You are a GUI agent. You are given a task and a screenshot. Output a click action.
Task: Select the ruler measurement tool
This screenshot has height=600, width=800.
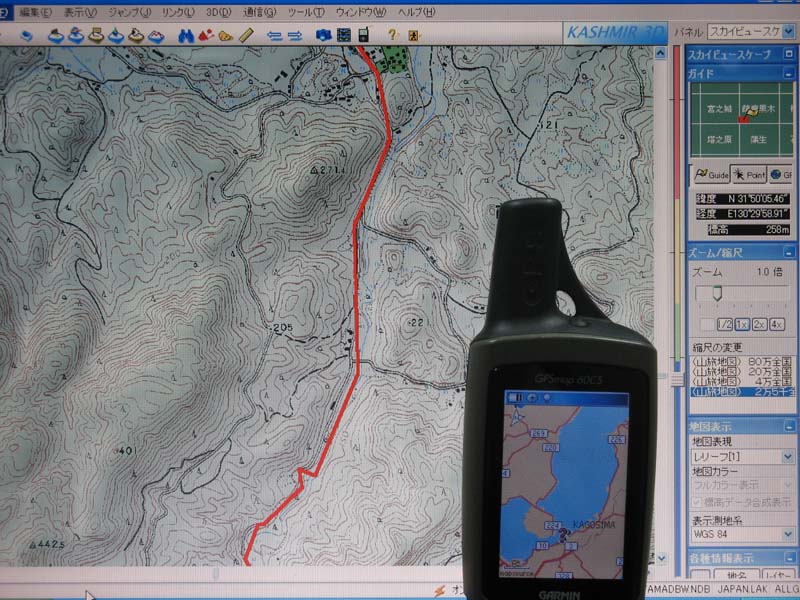(243, 36)
